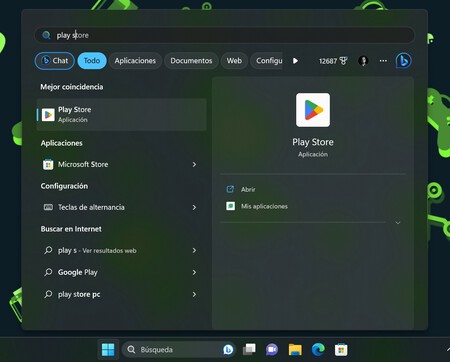Select the Google Play web suggestion
Image resolution: width=450 pixels, height=362 pixels.
[x=121, y=272]
